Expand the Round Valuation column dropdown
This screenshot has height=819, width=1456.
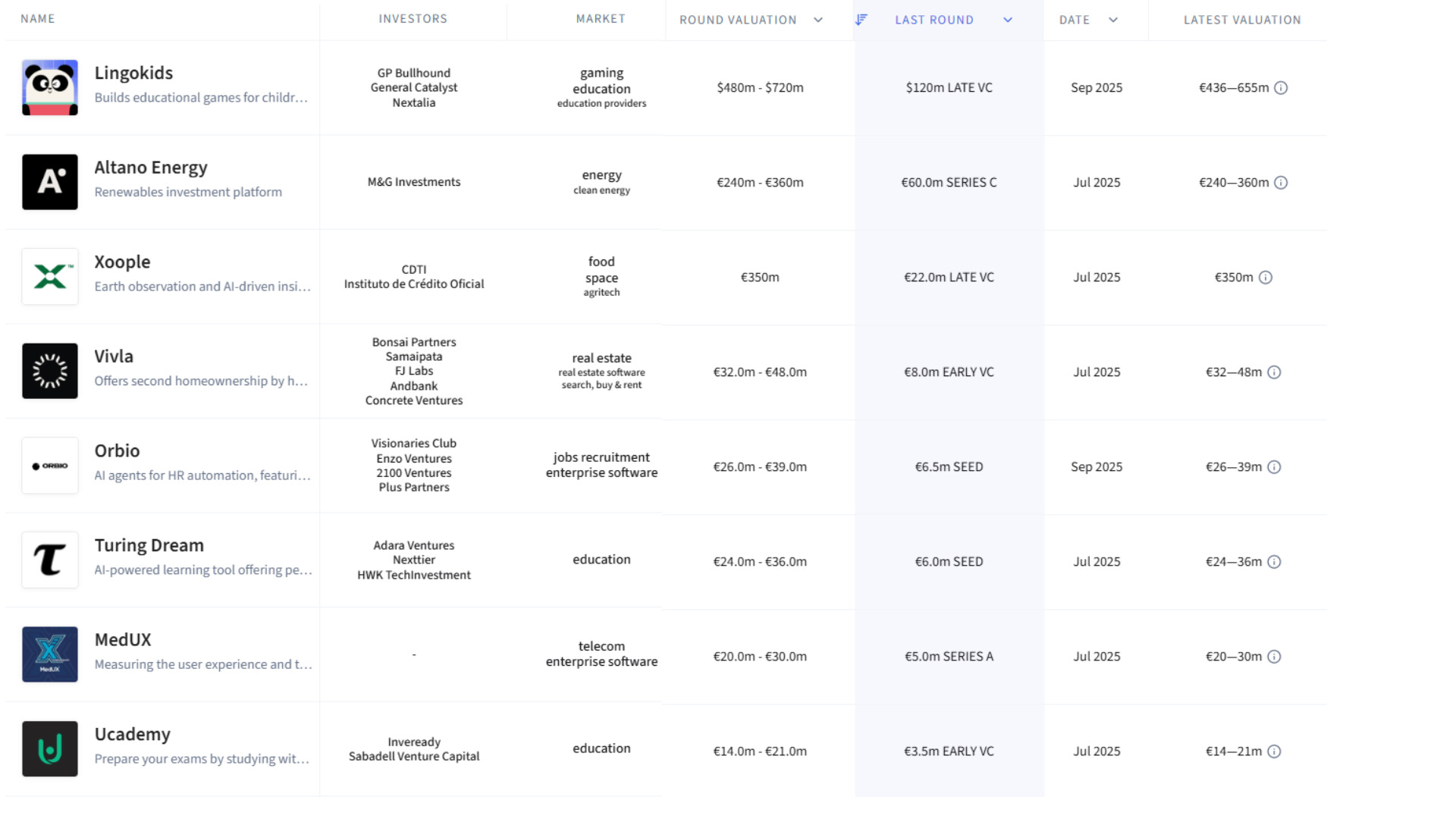pyautogui.click(x=818, y=20)
